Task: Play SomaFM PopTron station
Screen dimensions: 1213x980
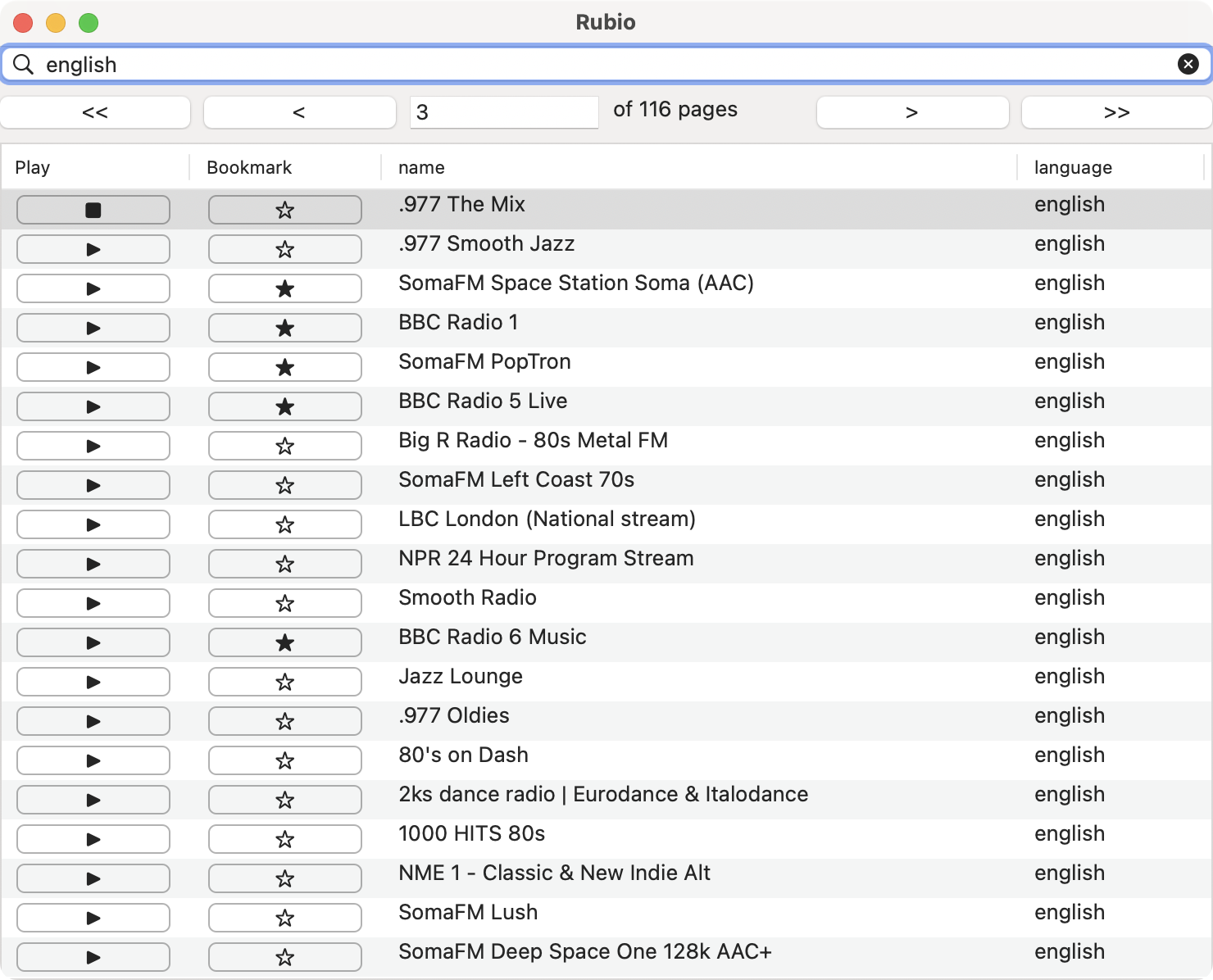Action: 93,367
